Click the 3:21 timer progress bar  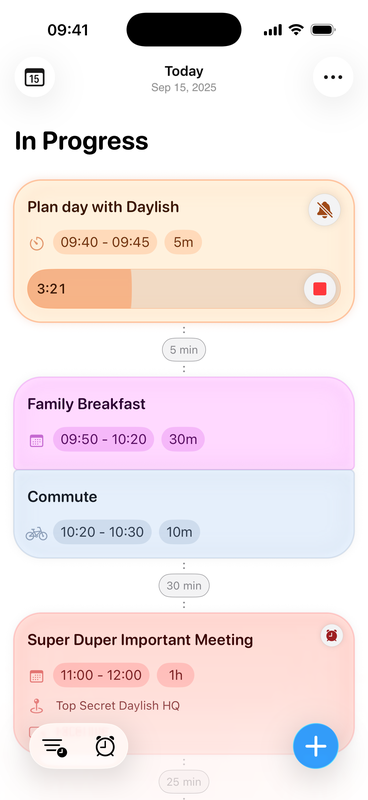point(184,289)
